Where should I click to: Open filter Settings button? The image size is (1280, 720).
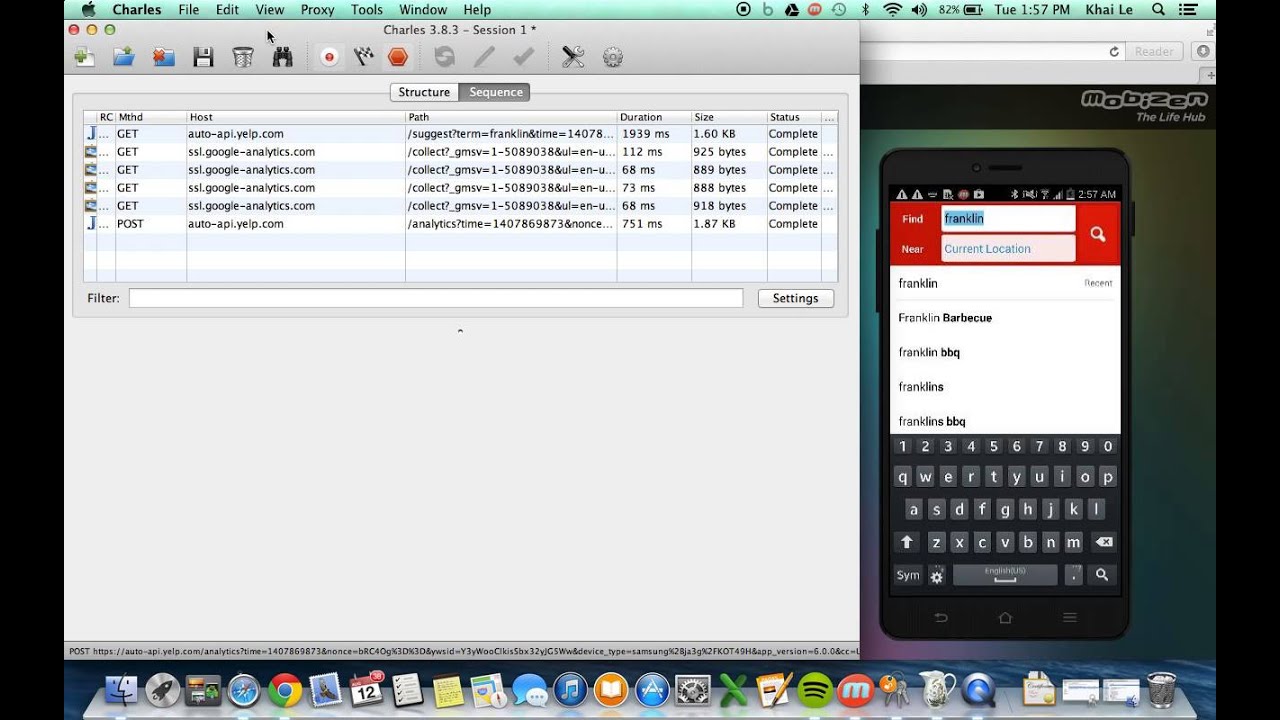pos(795,298)
